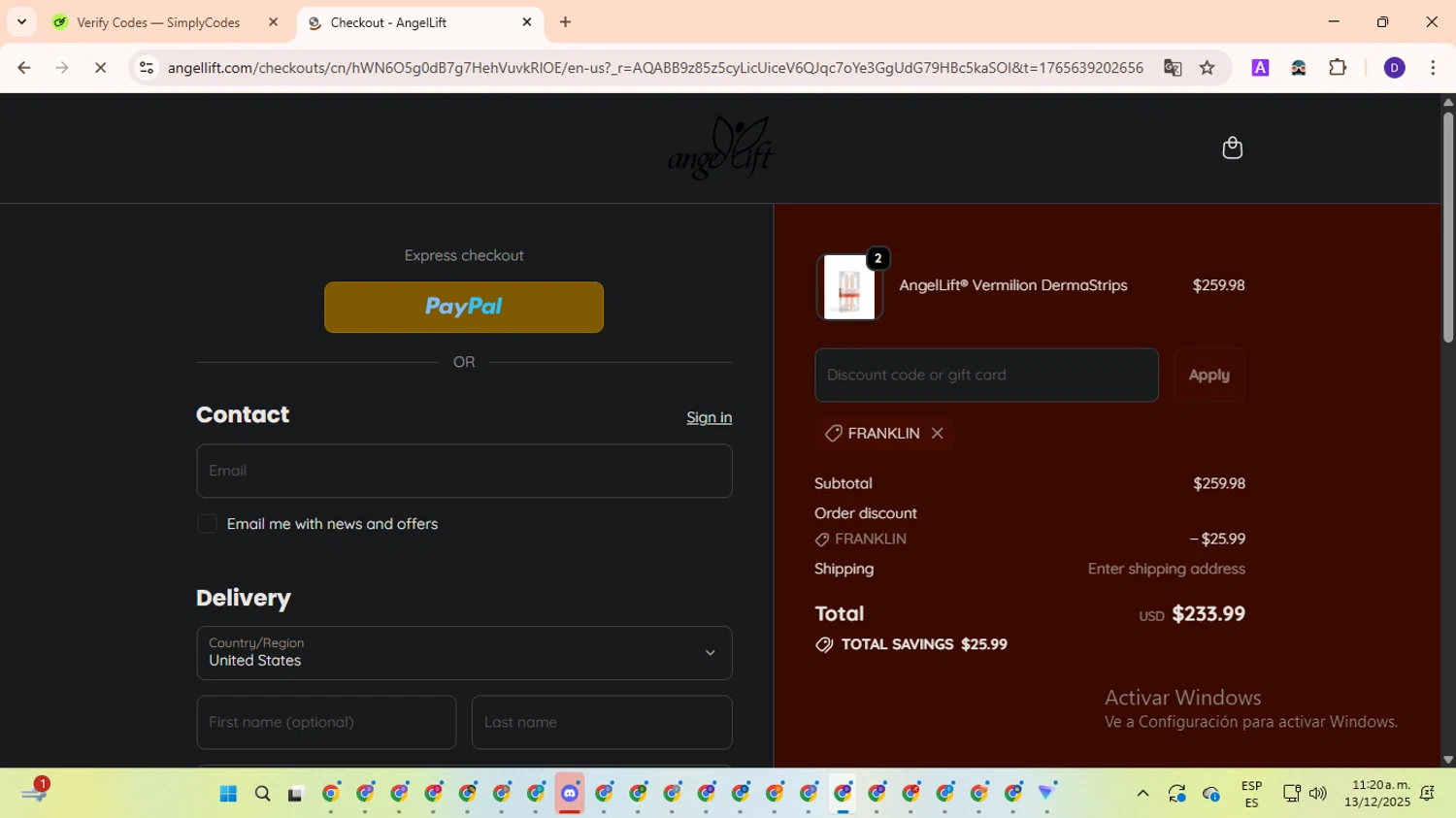Image resolution: width=1456 pixels, height=818 pixels.
Task: Open the Extensions puzzle icon
Action: click(1338, 68)
